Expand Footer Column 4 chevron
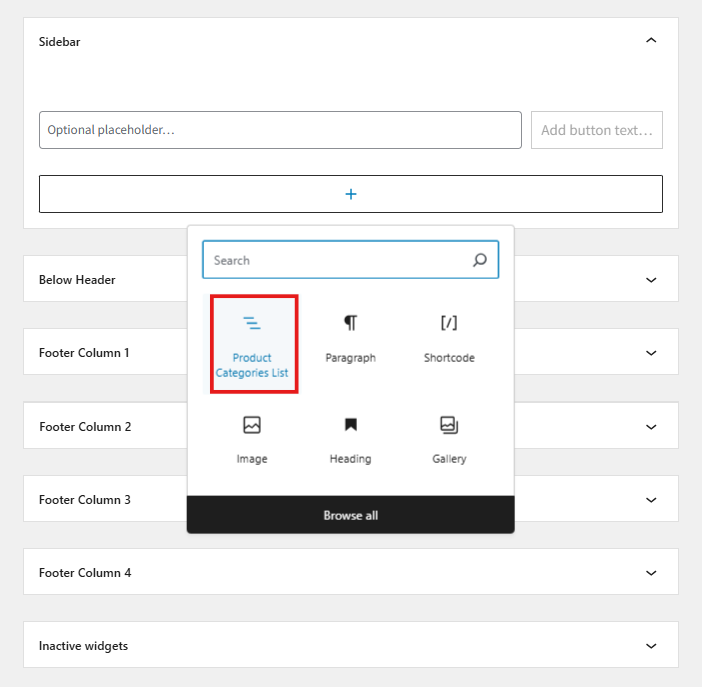This screenshot has height=687, width=702. pyautogui.click(x=651, y=573)
